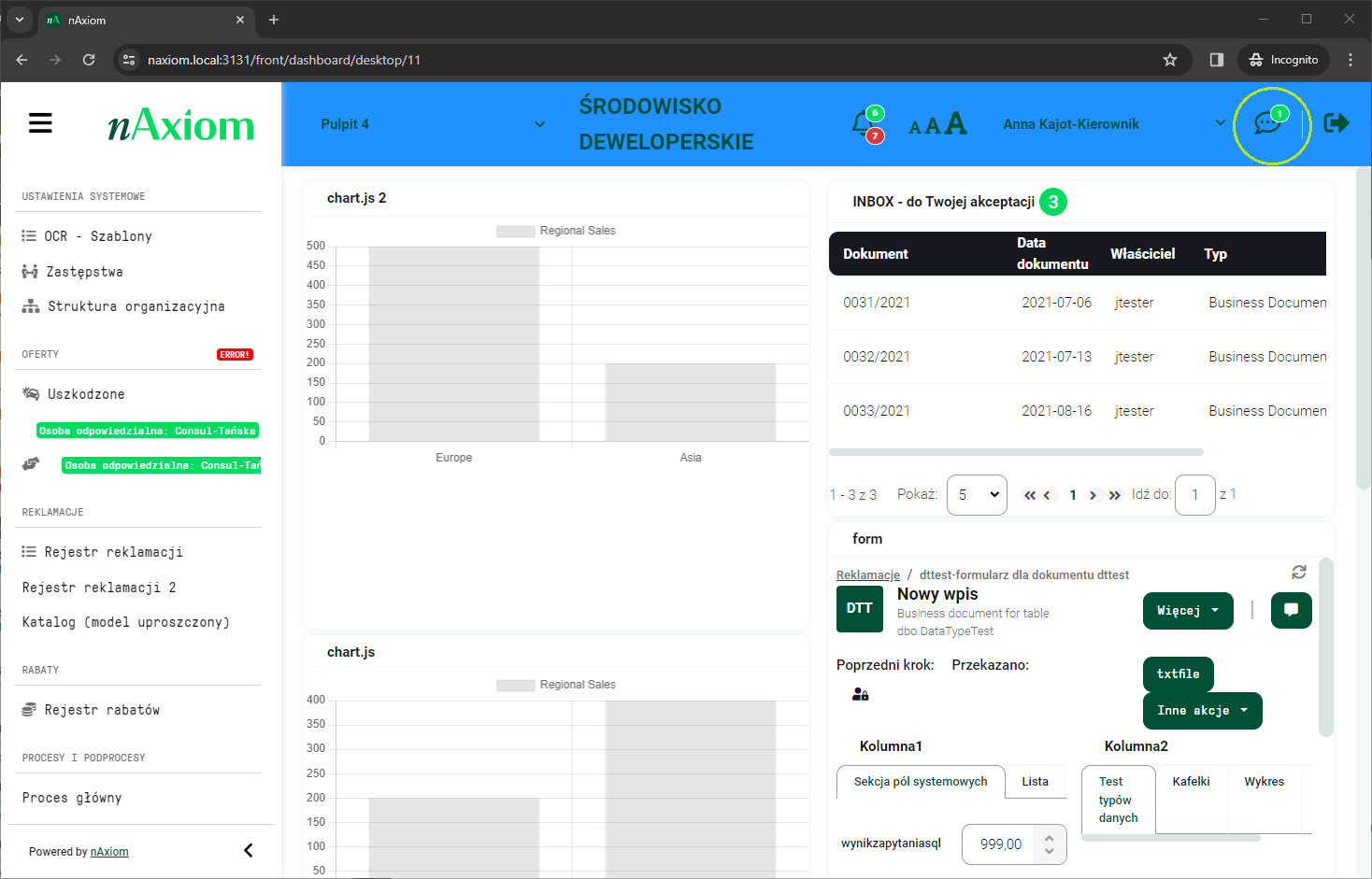Switch to the Kafelki tab

click(1191, 782)
